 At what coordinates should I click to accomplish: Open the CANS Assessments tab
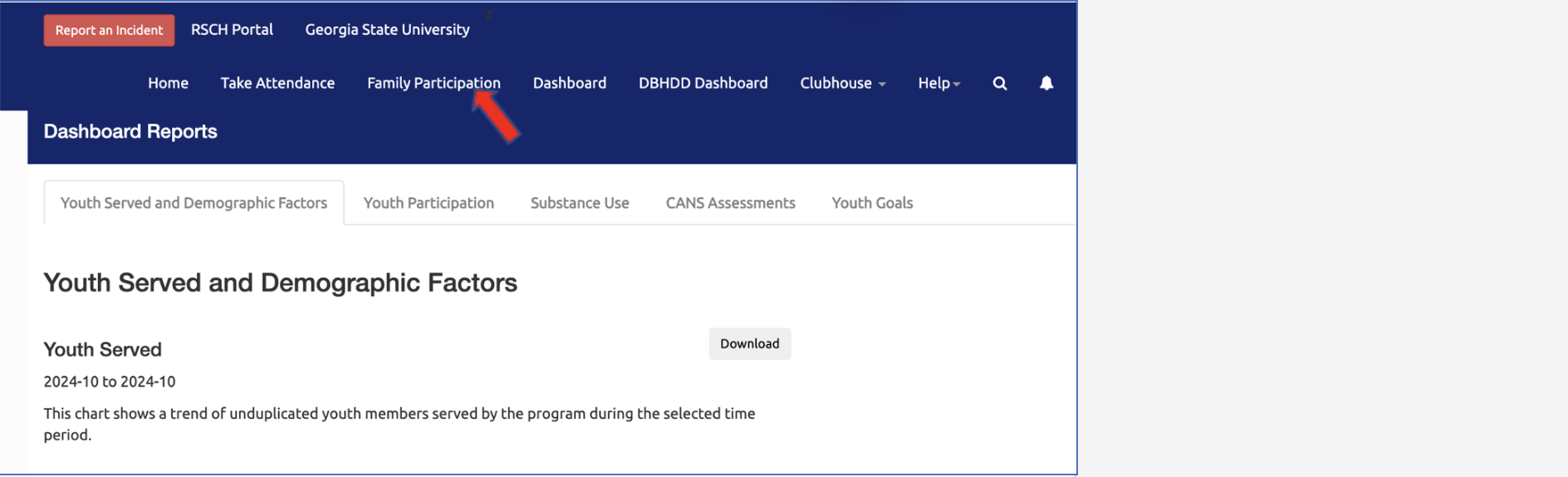click(730, 203)
